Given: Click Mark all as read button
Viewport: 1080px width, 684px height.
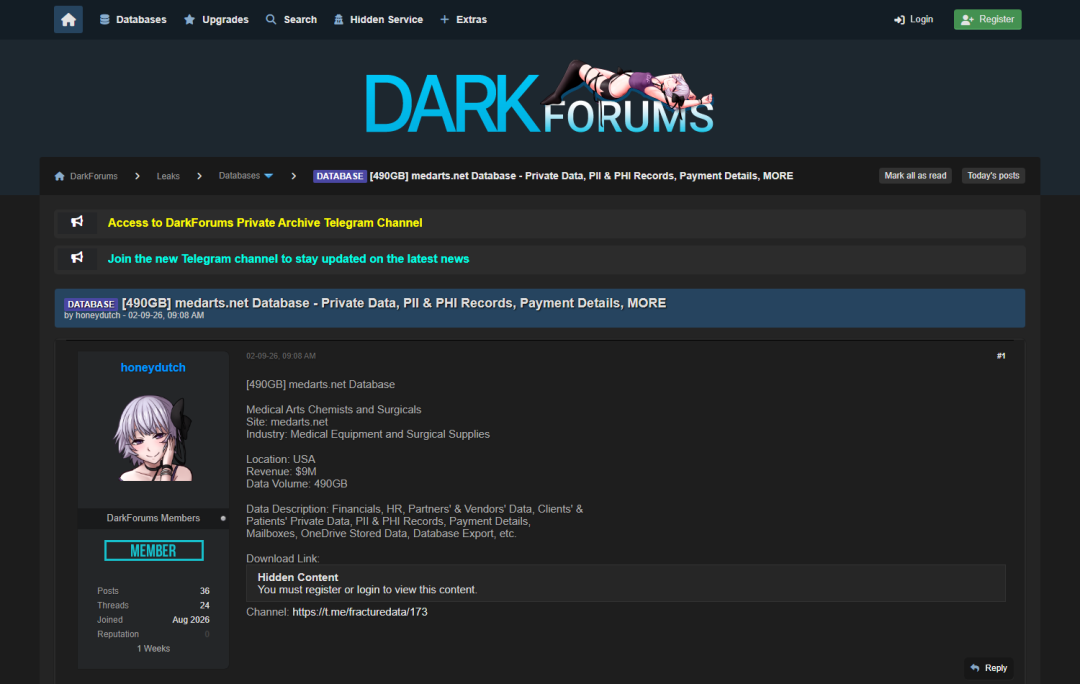Looking at the screenshot, I should pos(915,176).
